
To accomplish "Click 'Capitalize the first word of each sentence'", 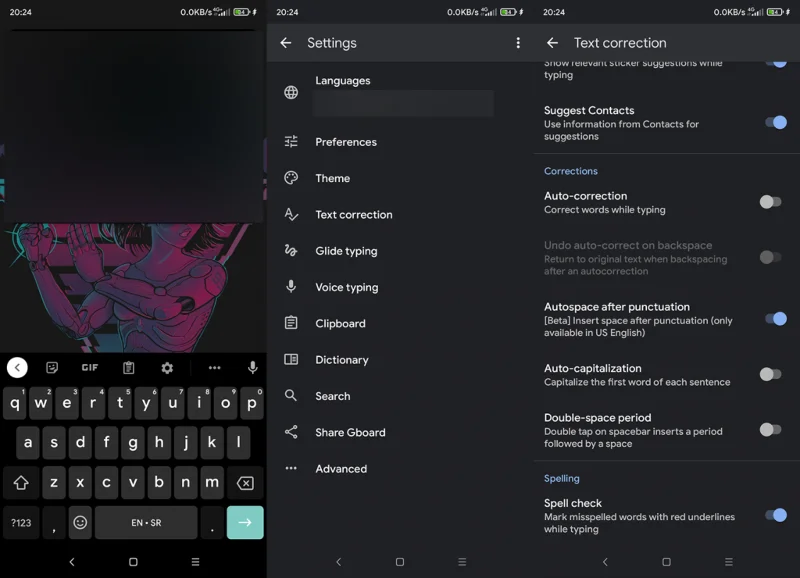I will [x=637, y=382].
